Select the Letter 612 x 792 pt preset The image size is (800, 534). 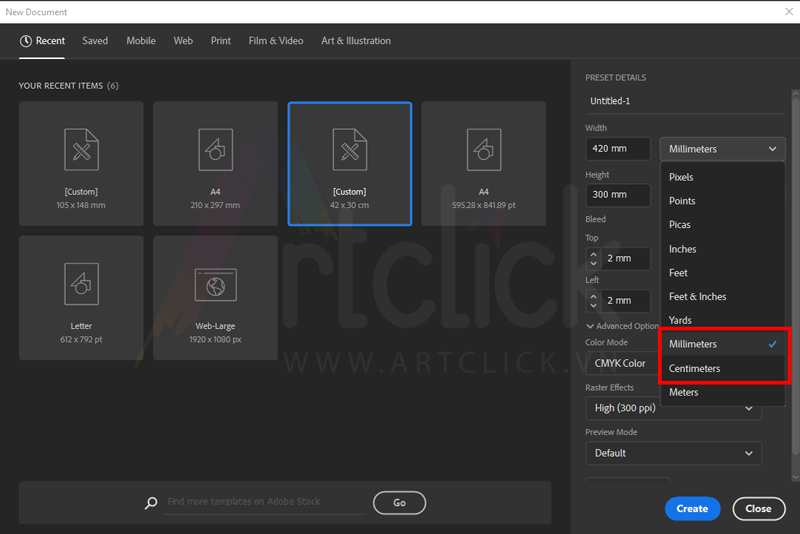tap(81, 296)
